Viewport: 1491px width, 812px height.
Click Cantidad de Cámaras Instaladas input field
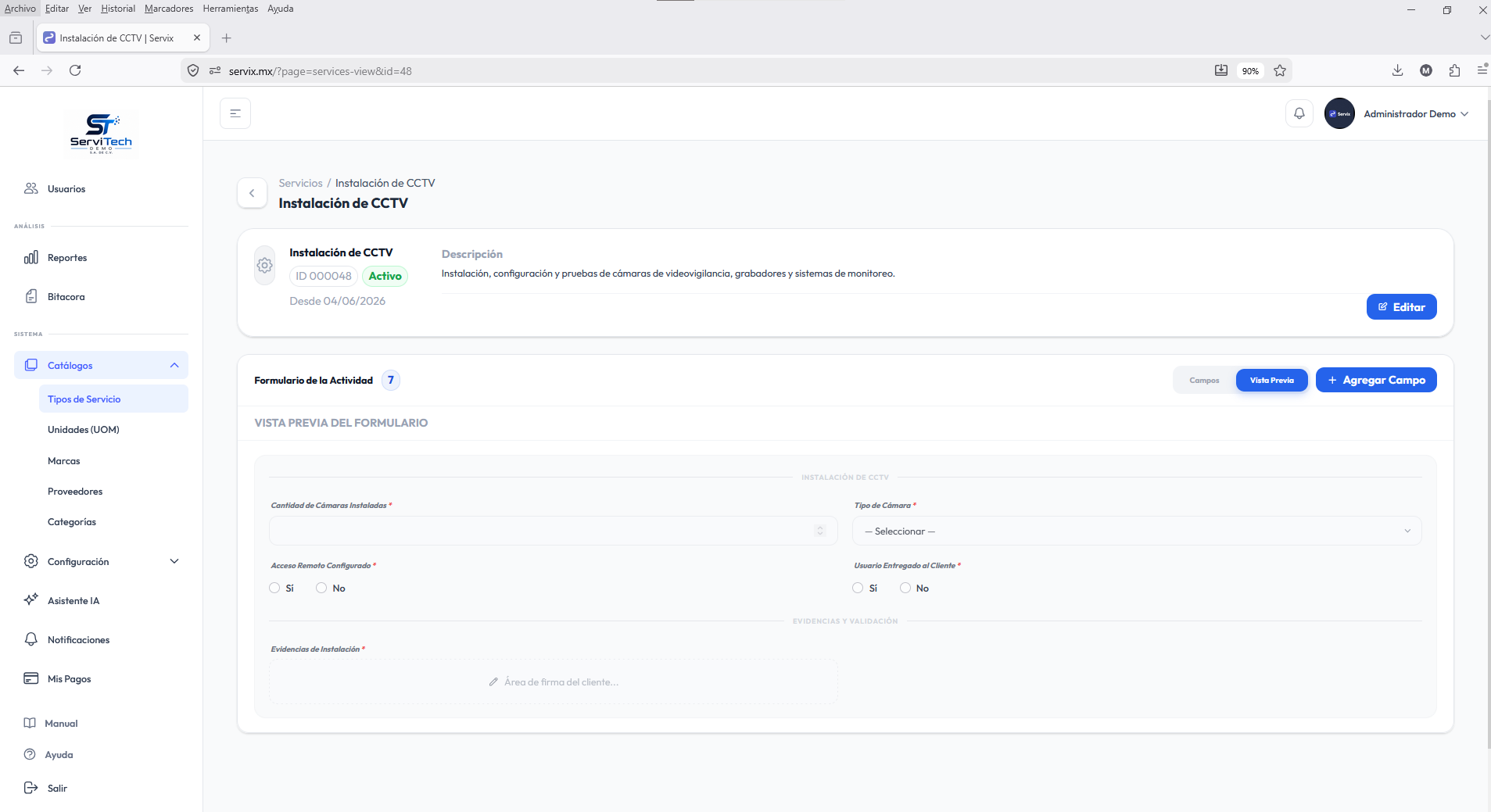pos(554,531)
